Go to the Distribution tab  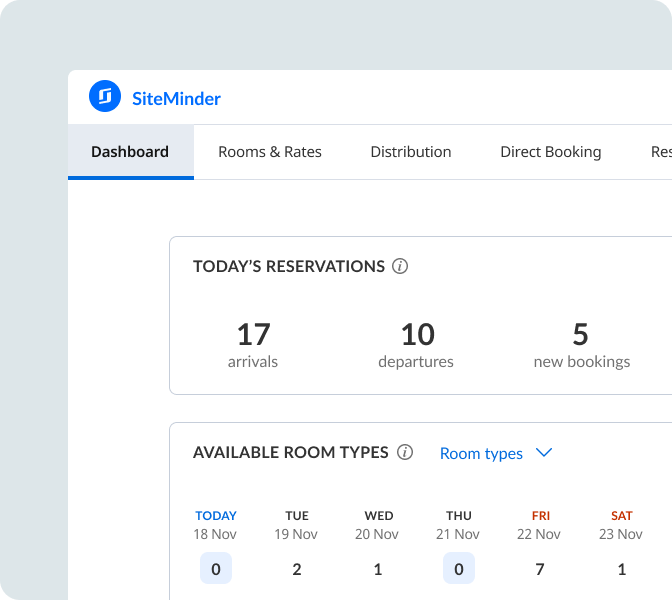(x=410, y=152)
